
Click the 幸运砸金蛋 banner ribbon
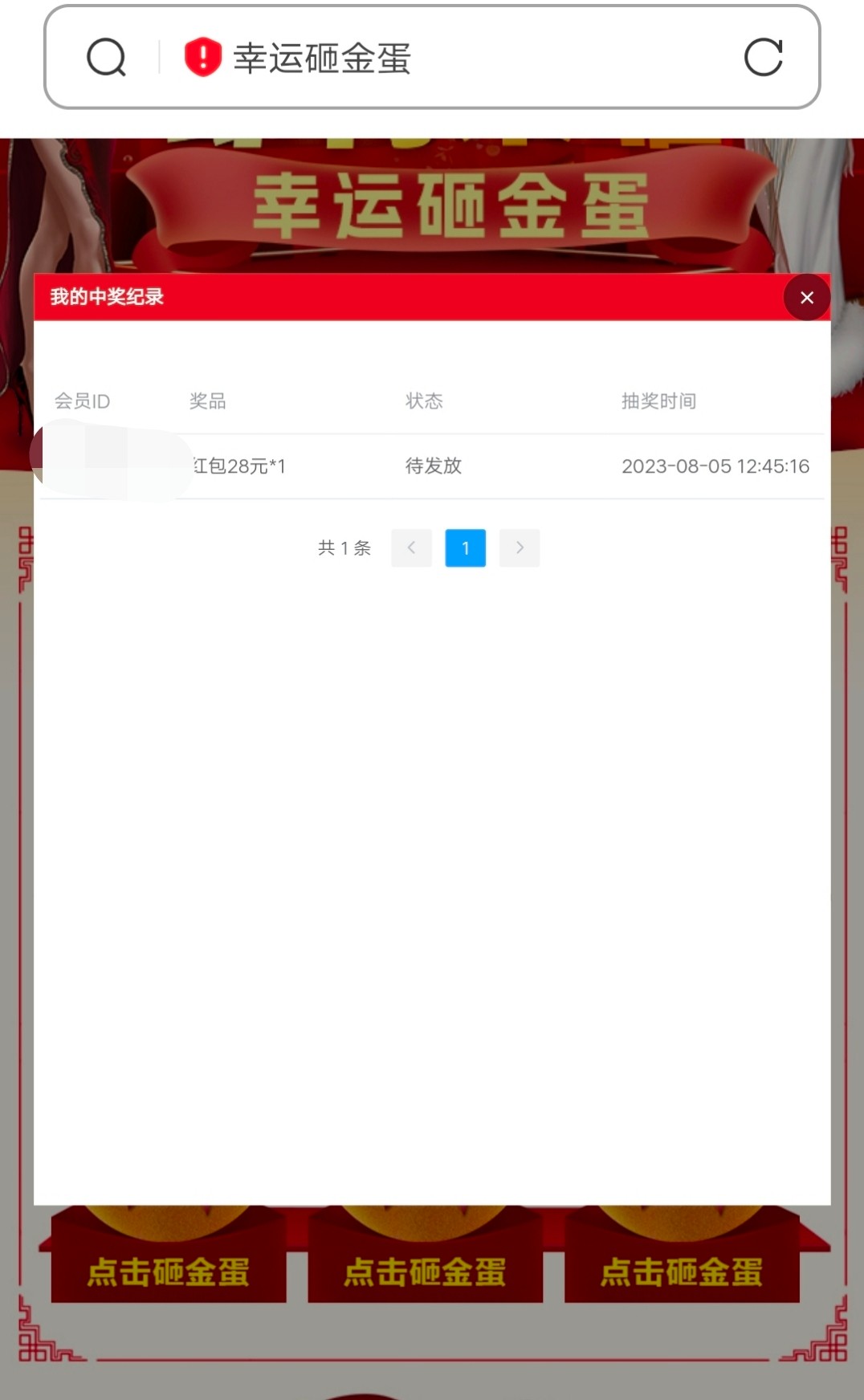(x=450, y=207)
